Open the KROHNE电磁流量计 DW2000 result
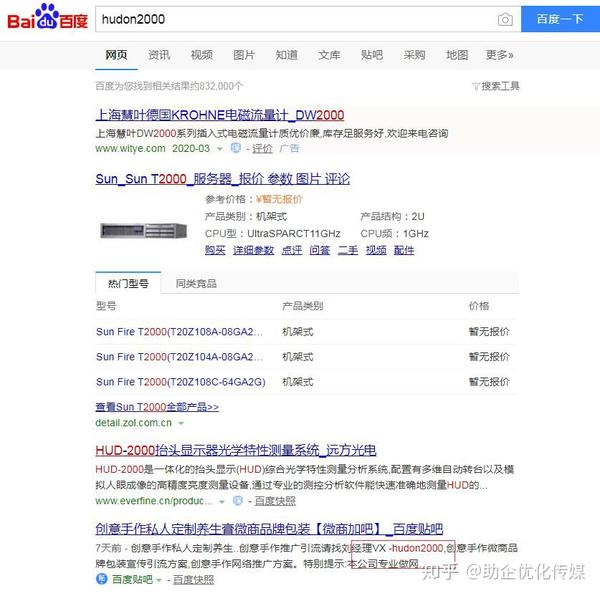This screenshot has width=600, height=596. coord(220,115)
